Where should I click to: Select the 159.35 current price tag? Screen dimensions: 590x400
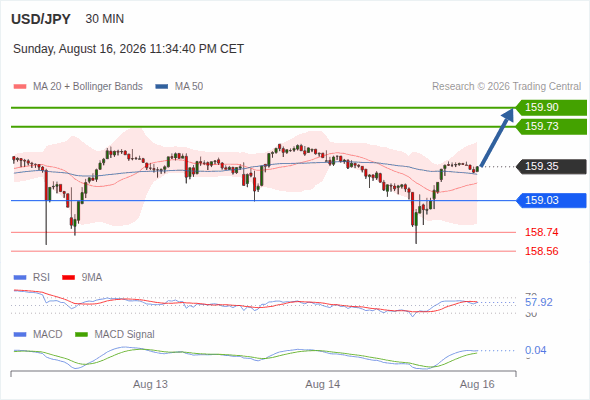pos(551,166)
